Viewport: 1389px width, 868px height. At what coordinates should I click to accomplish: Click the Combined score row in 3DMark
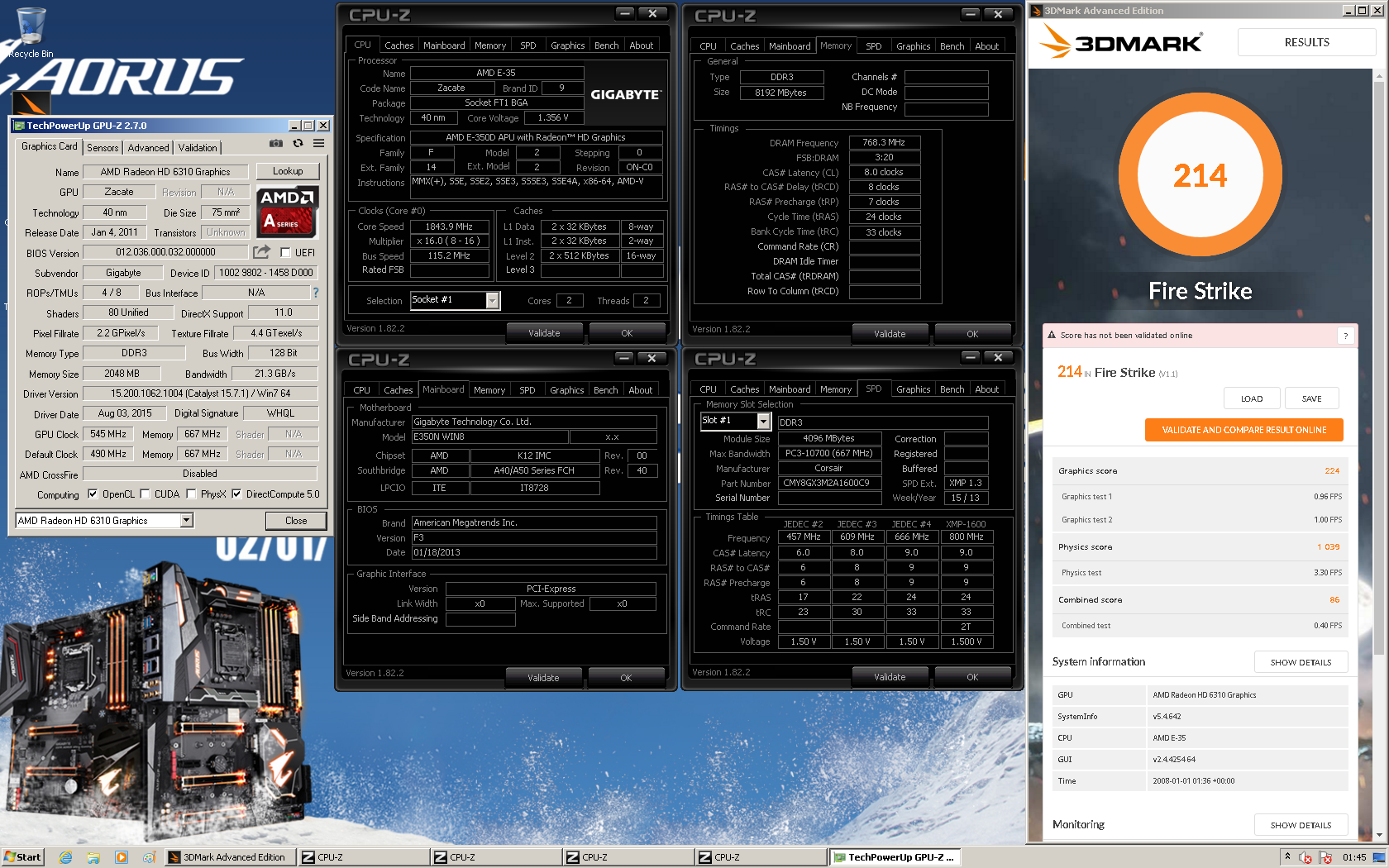coord(1200,599)
